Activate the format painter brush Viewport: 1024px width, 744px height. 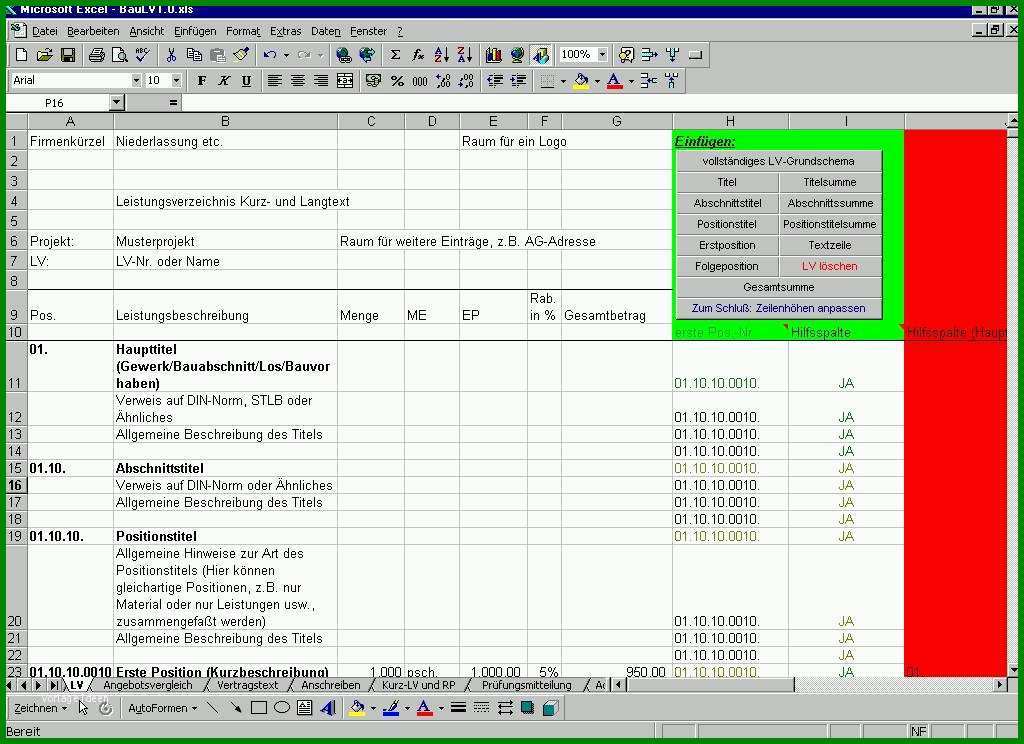tap(241, 55)
